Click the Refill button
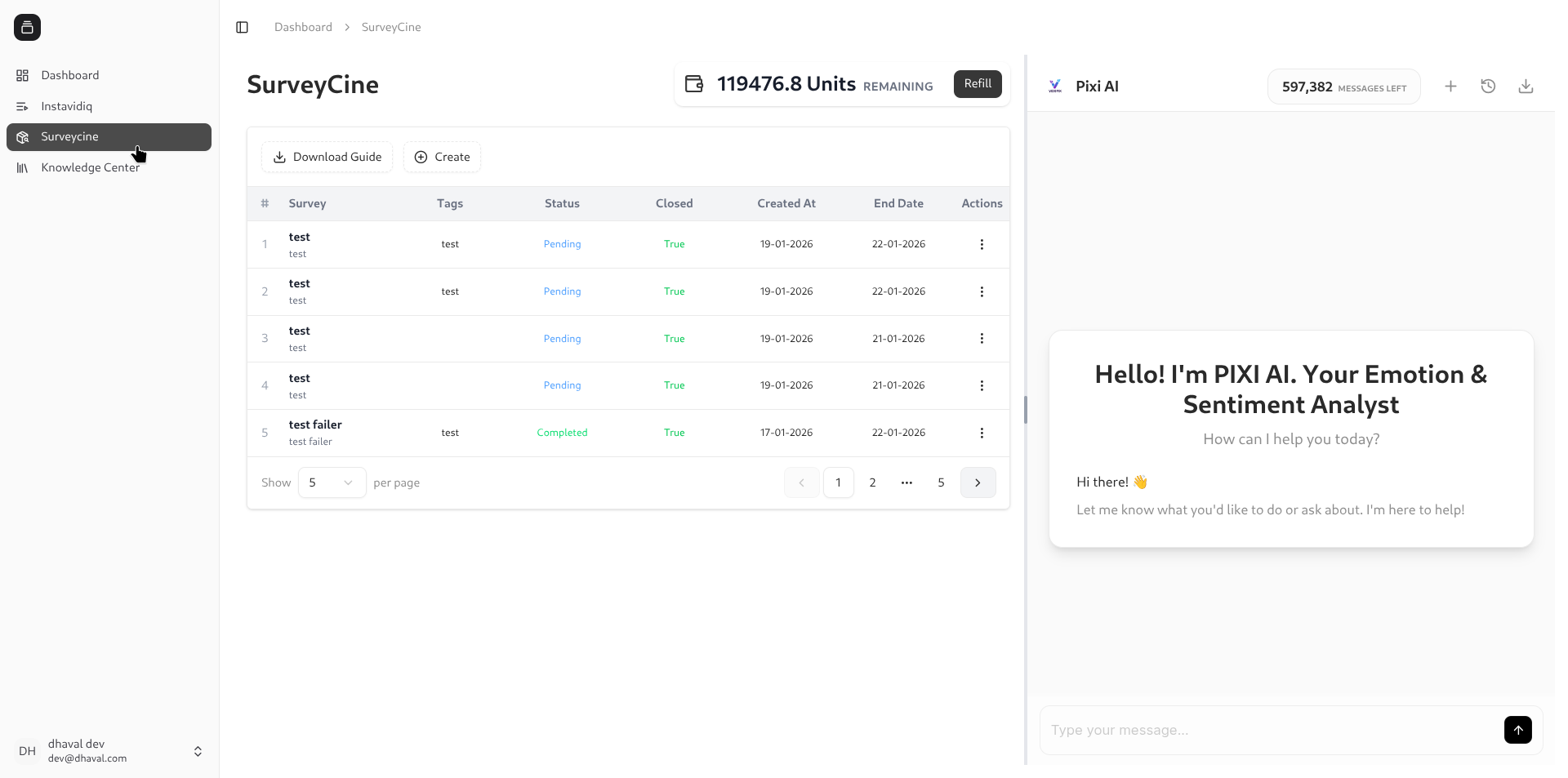Image resolution: width=1568 pixels, height=778 pixels. 978,84
